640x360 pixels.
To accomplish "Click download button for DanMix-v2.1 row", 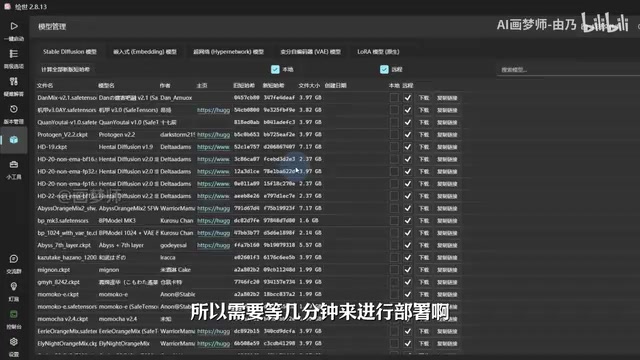I will [424, 98].
